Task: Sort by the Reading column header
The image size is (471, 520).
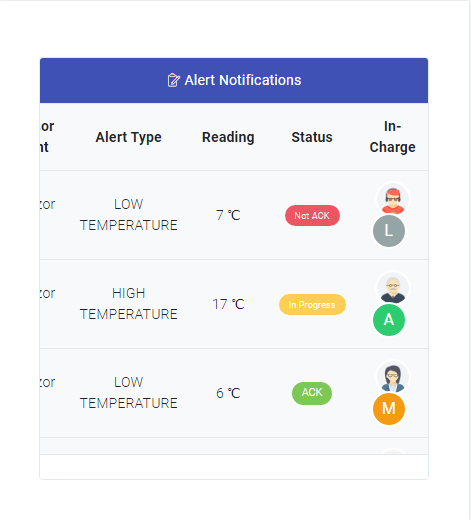Action: [x=228, y=137]
